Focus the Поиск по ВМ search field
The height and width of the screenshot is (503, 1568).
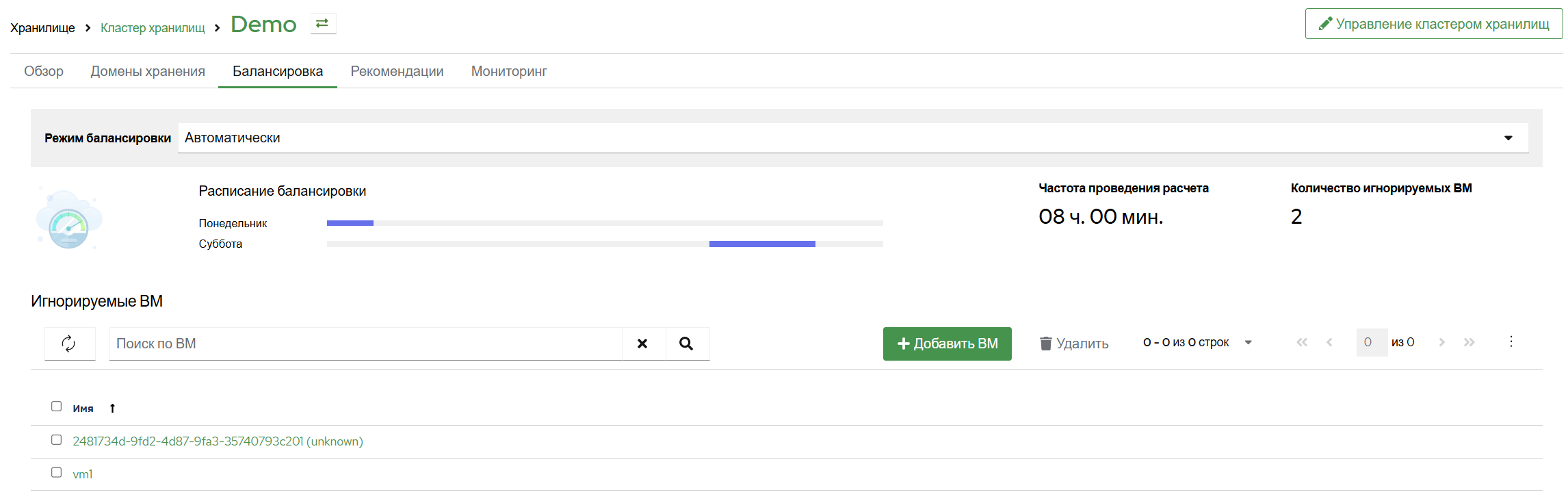(366, 344)
